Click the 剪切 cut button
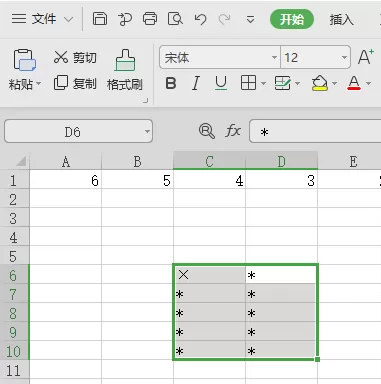The width and height of the screenshot is (381, 384). pyautogui.click(x=75, y=57)
